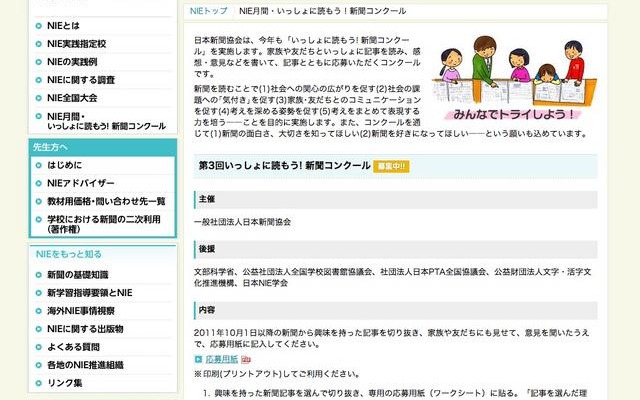Click the bullet icon beside NIEアドバイザー
640x400 pixels.
coord(39,183)
